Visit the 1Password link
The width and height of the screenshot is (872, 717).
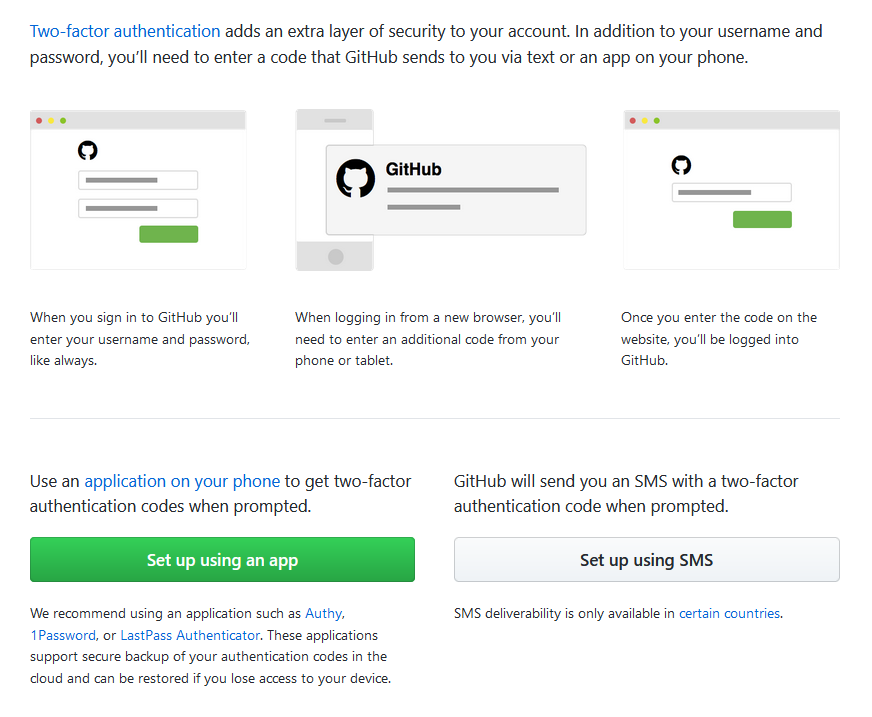coord(62,635)
